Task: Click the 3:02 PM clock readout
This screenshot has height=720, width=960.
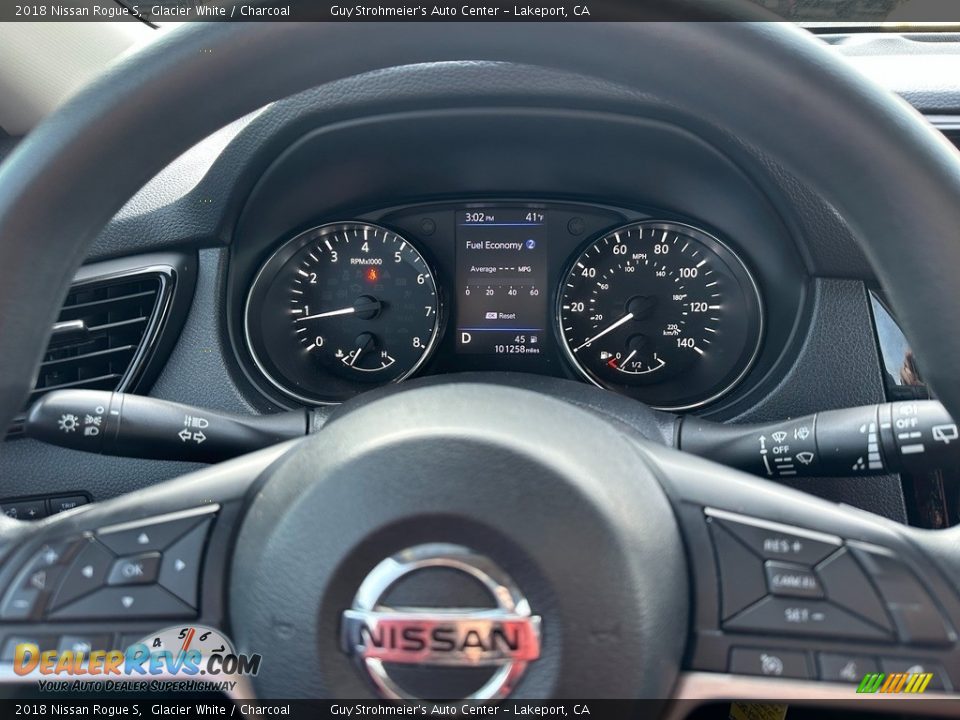Action: click(x=479, y=217)
